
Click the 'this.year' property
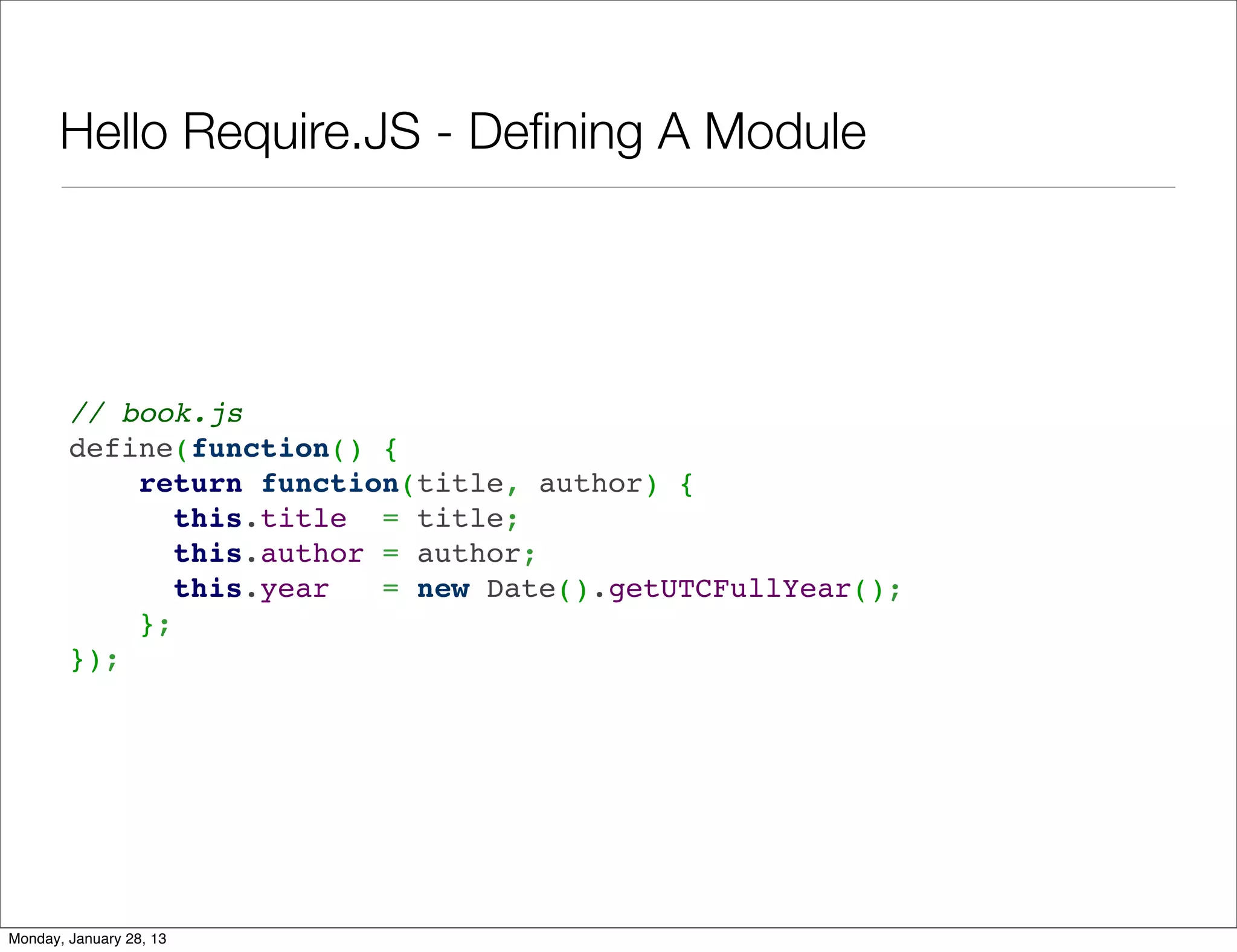(251, 589)
